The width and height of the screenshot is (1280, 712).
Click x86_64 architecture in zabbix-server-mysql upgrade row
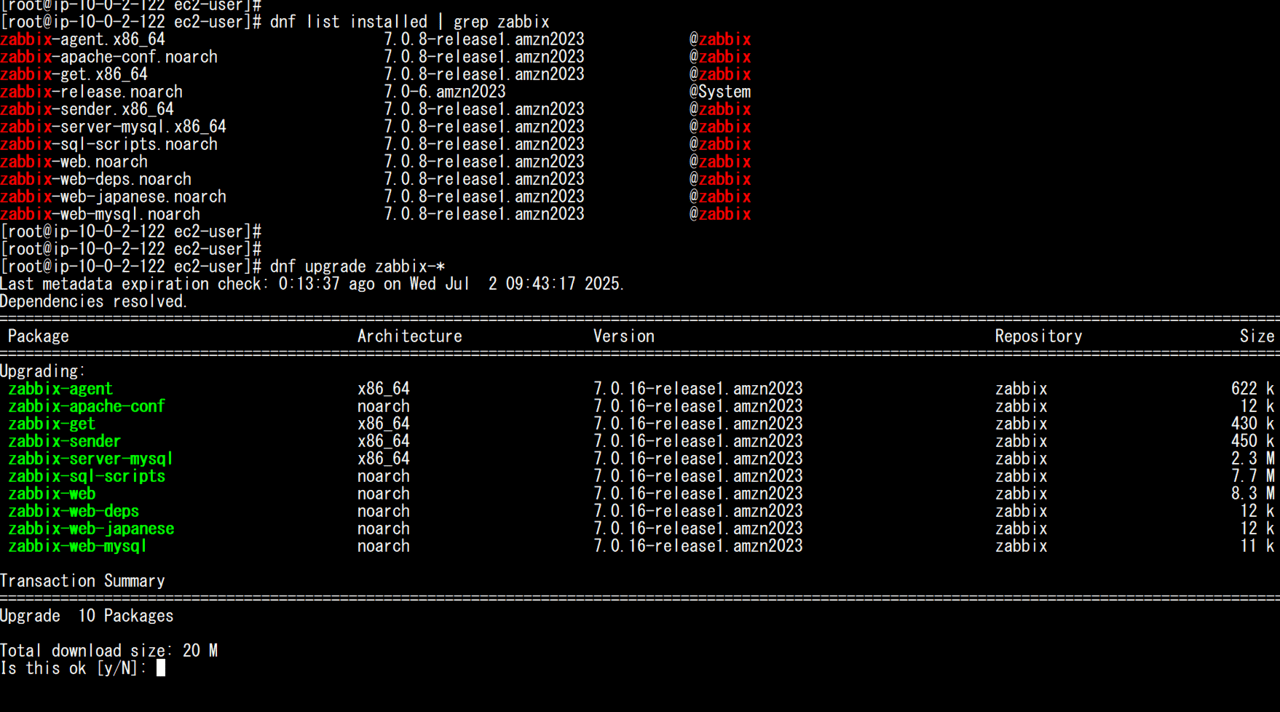point(383,458)
